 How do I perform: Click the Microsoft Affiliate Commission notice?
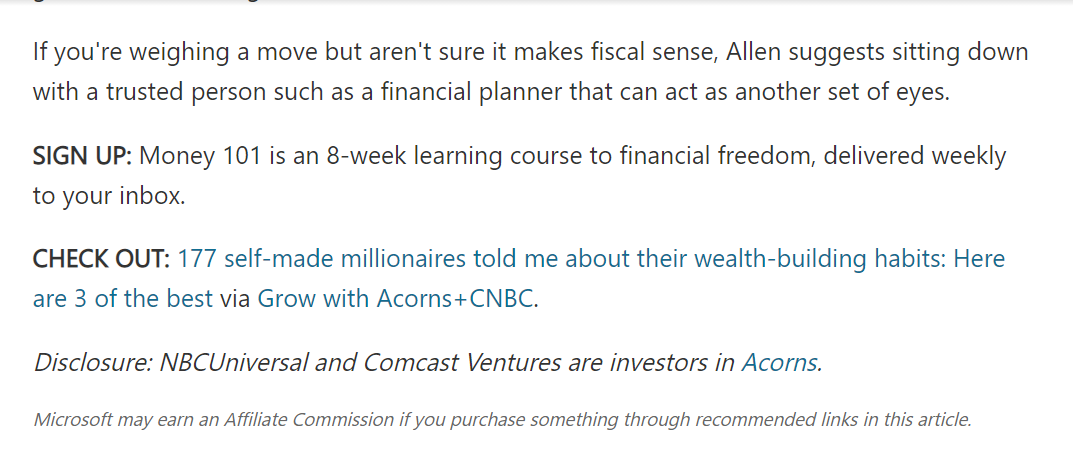pyautogui.click(x=503, y=419)
